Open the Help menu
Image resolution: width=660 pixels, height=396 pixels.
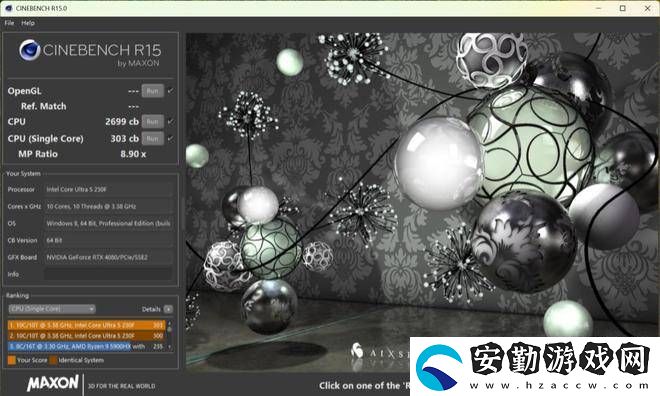(x=28, y=23)
